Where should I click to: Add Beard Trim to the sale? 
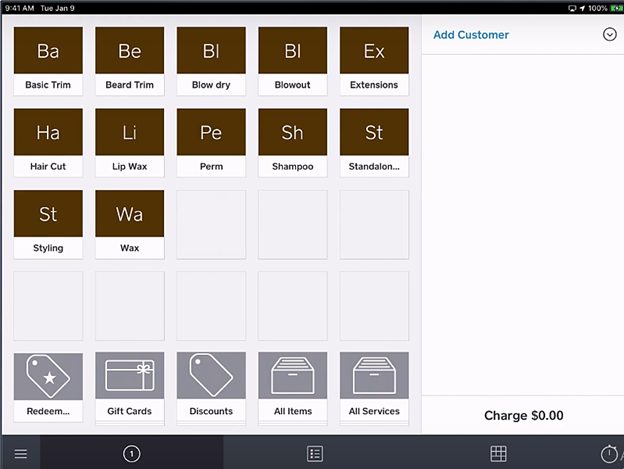[x=130, y=61]
